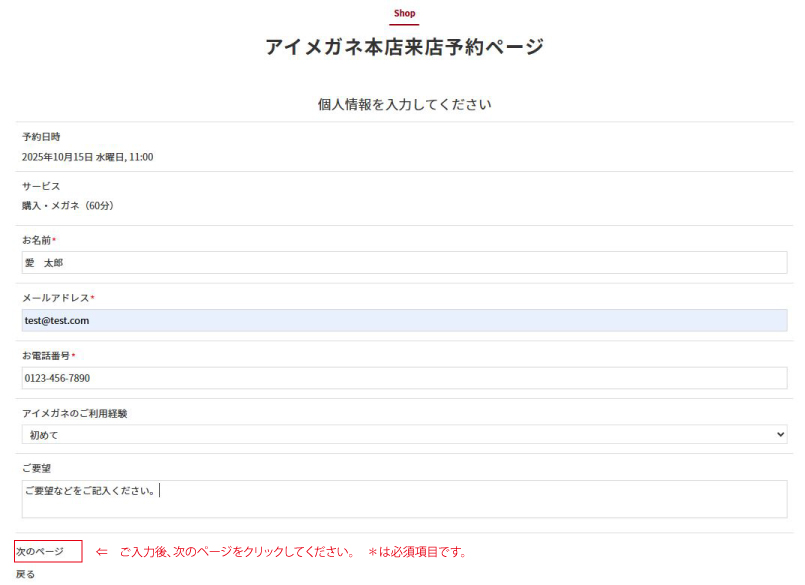Image resolution: width=805 pixels, height=585 pixels.
Task: Click the 購入・メガネ（60分） service text
Action: point(68,206)
